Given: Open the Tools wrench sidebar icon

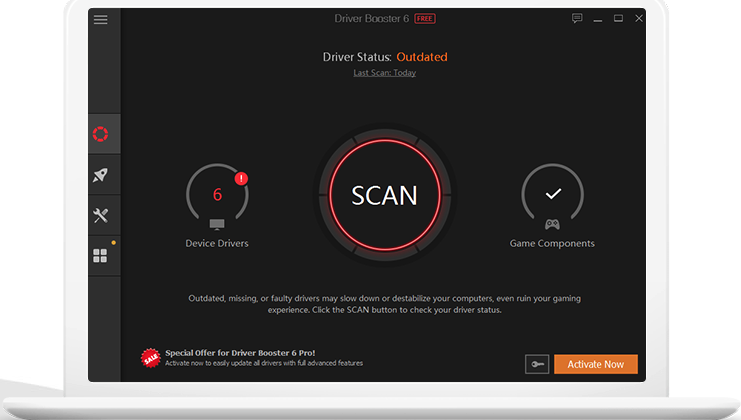Looking at the screenshot, I should point(100,215).
